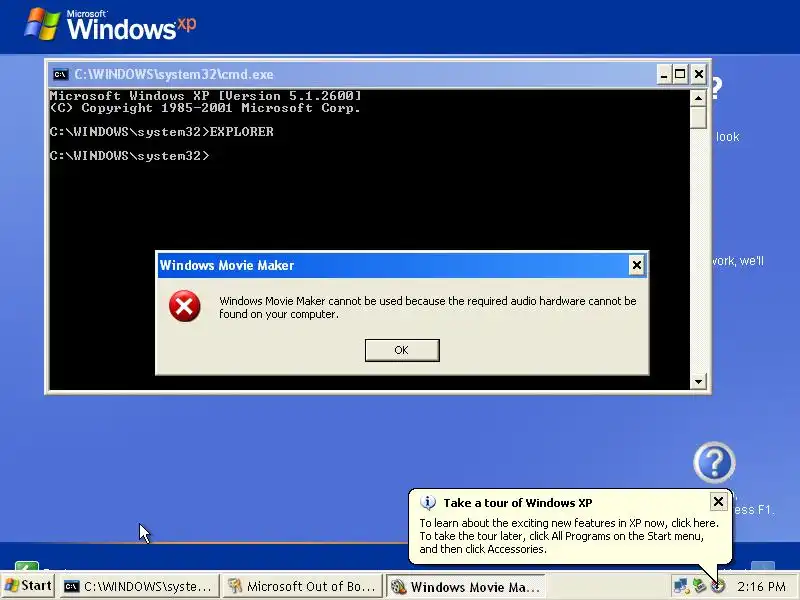800x600 pixels.
Task: Open the cmd.exe window system menu icon
Action: 60,74
